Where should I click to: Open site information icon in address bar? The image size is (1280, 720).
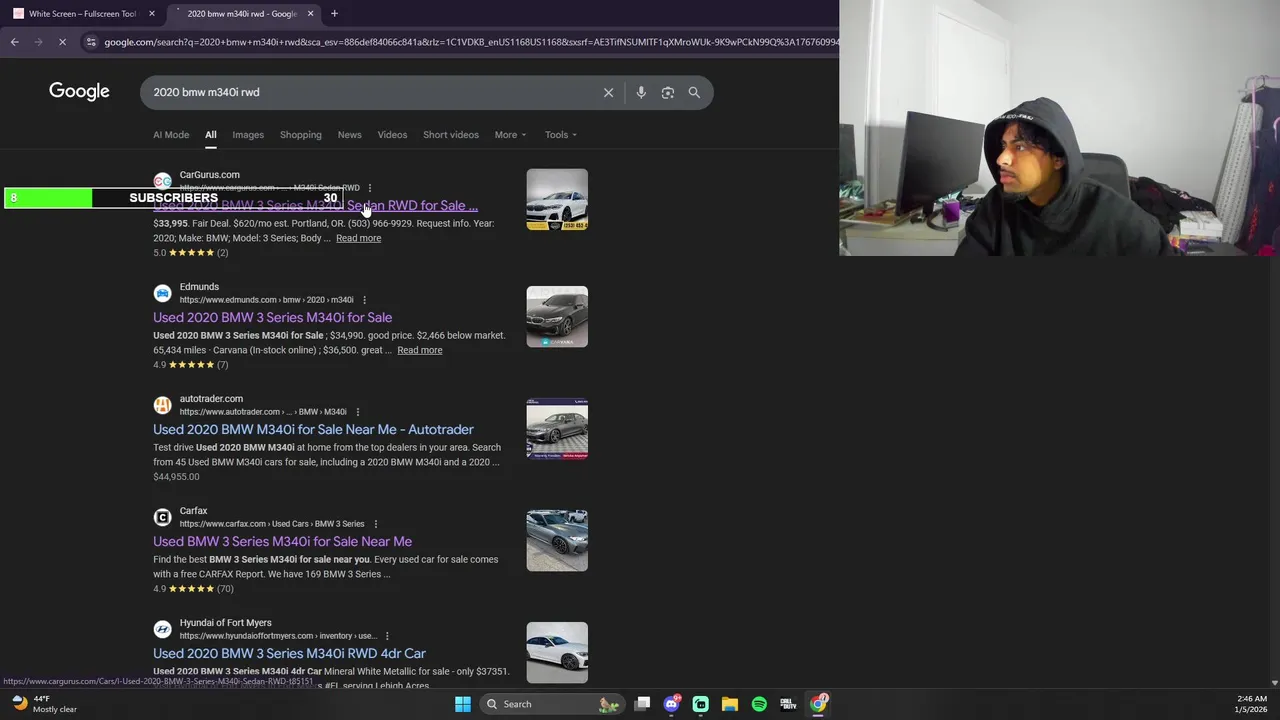pyautogui.click(x=91, y=42)
